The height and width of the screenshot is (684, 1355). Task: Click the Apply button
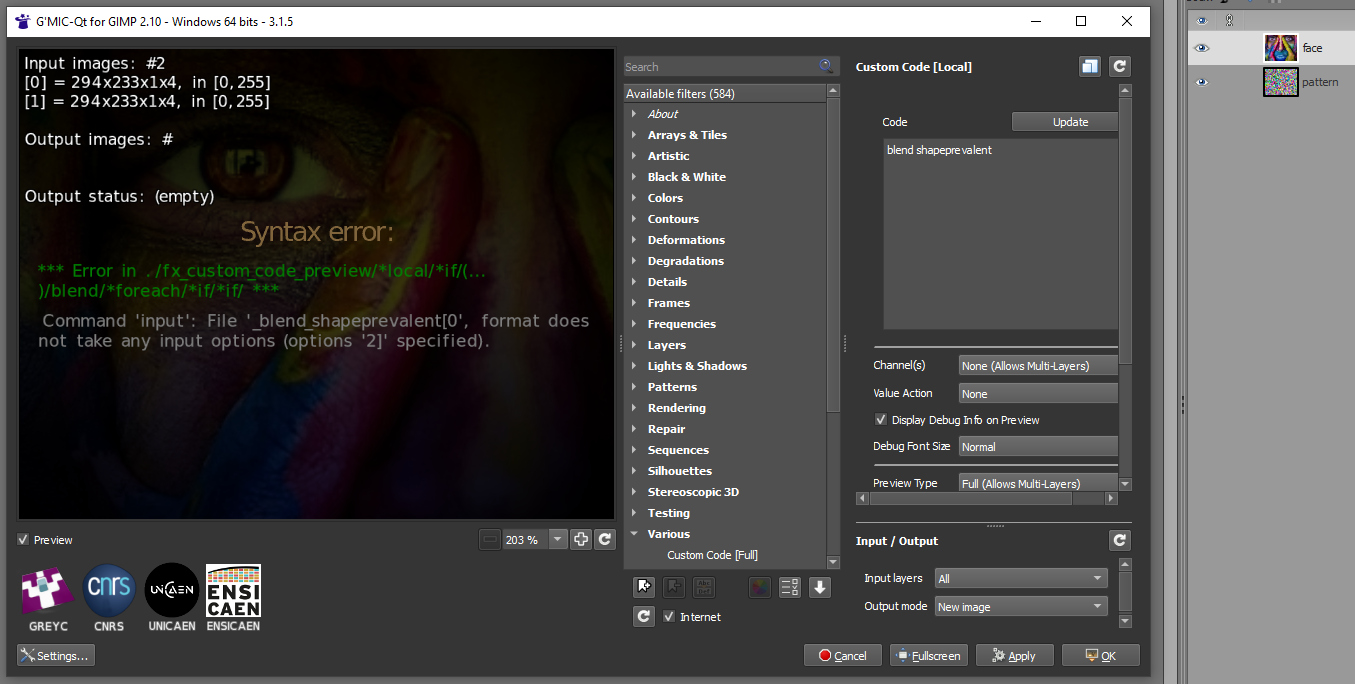(1014, 656)
